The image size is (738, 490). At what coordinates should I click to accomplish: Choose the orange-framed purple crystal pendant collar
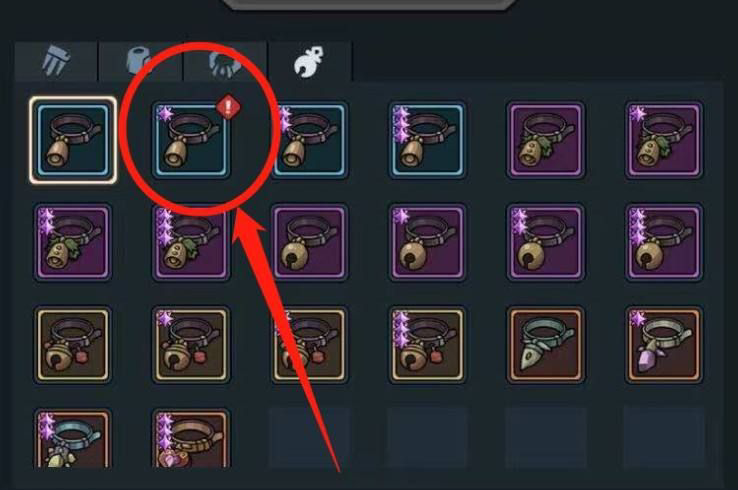point(664,344)
